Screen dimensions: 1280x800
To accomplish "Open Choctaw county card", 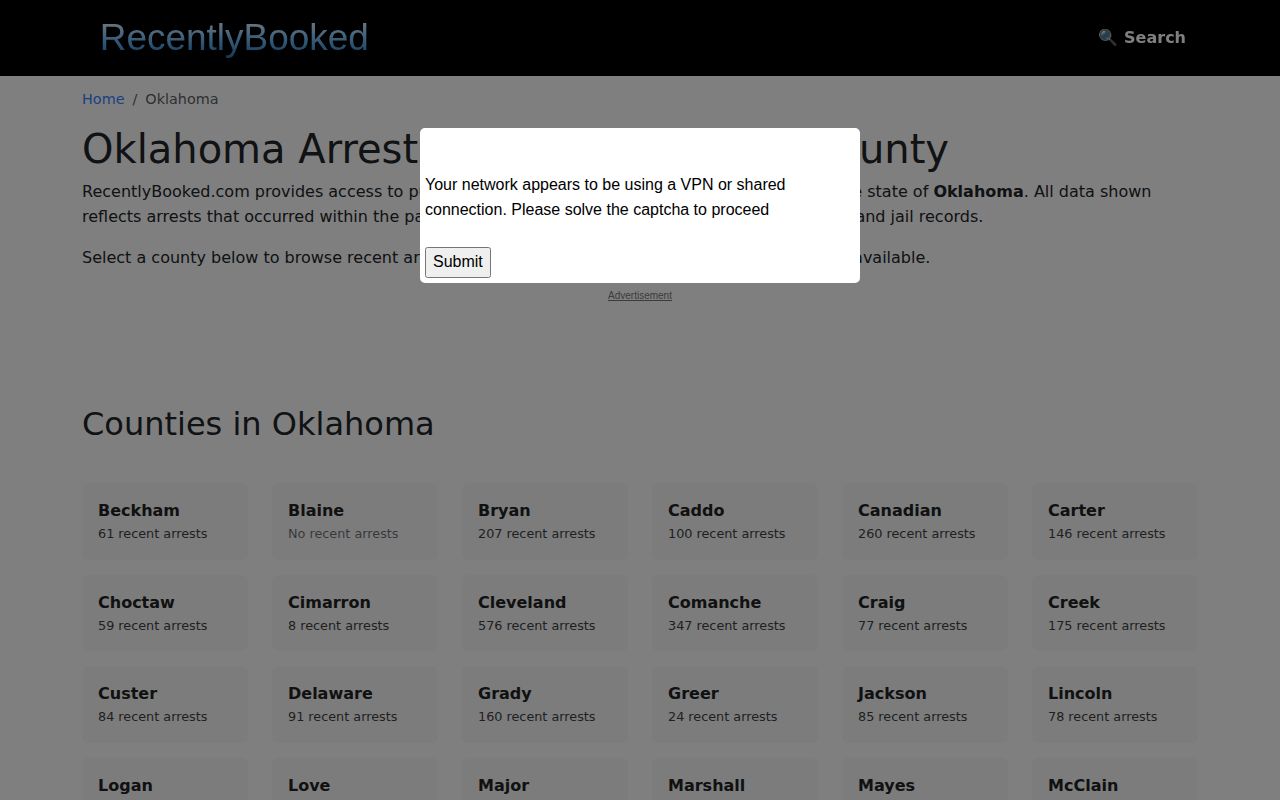I will point(165,613).
